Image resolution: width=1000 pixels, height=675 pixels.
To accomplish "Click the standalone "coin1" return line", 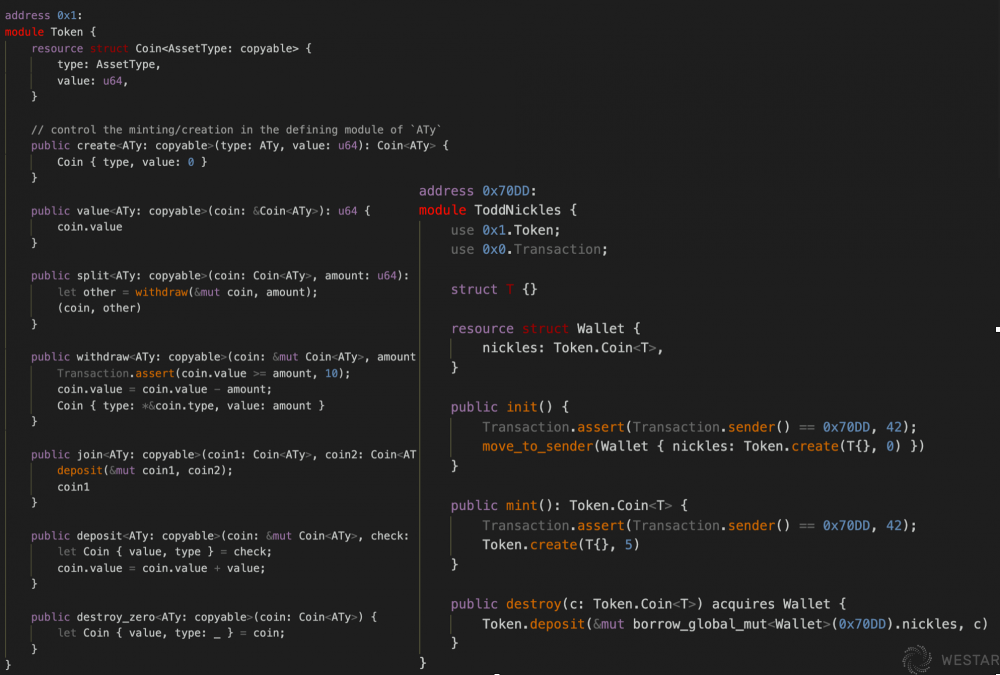I will [73, 487].
